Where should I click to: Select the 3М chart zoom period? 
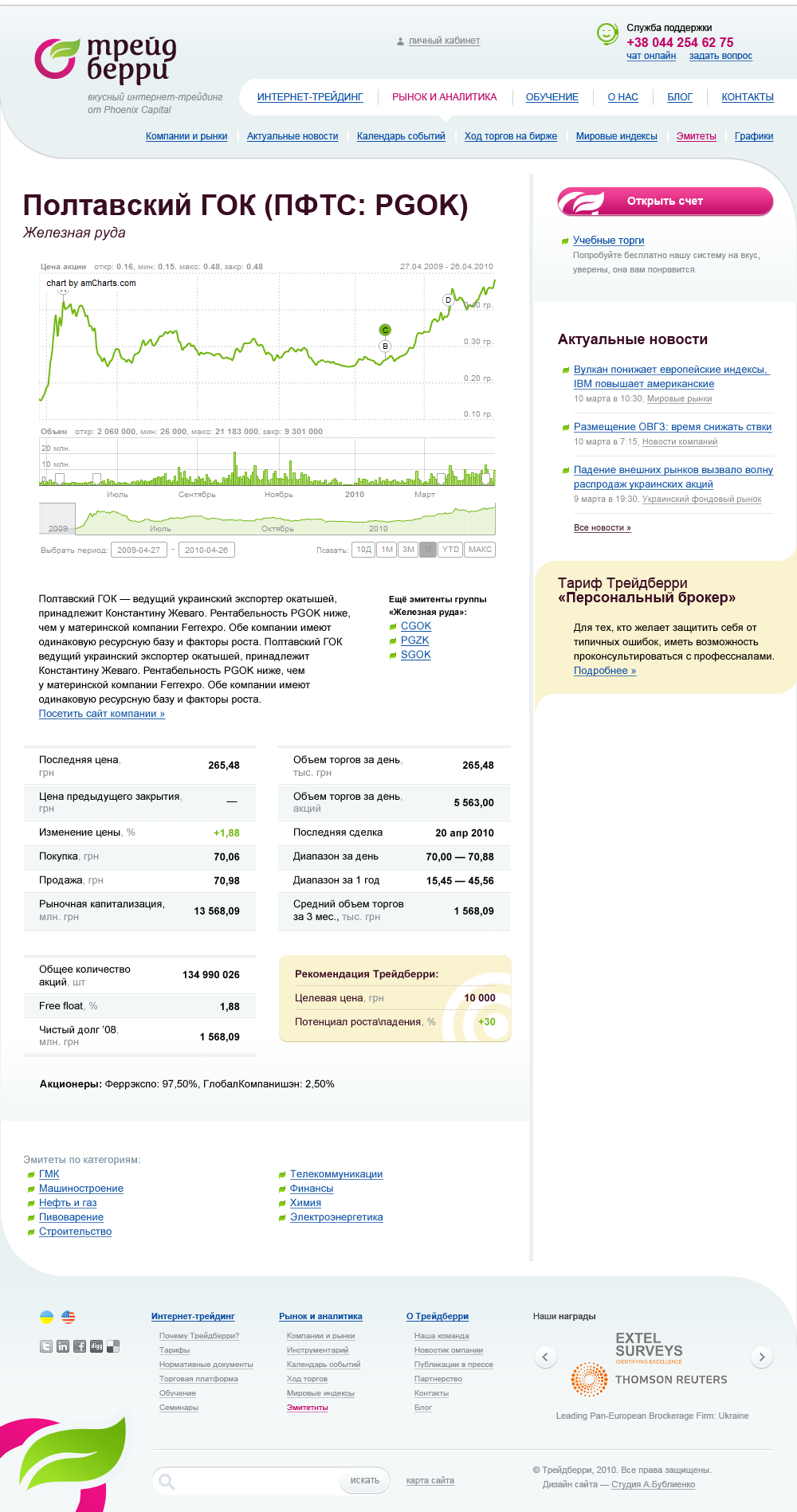[x=408, y=550]
